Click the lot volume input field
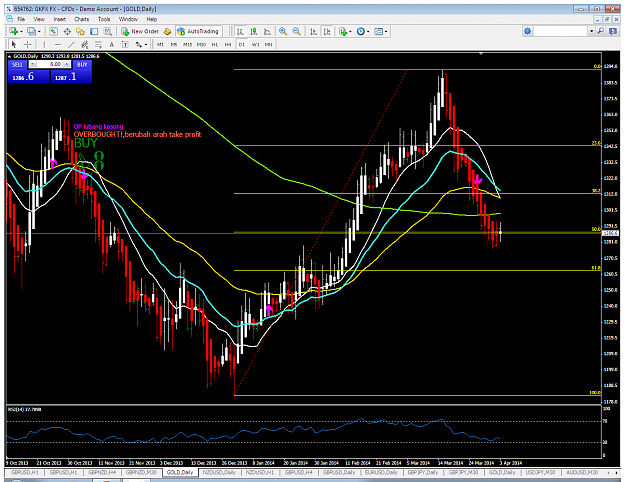625x482 pixels. [x=50, y=64]
